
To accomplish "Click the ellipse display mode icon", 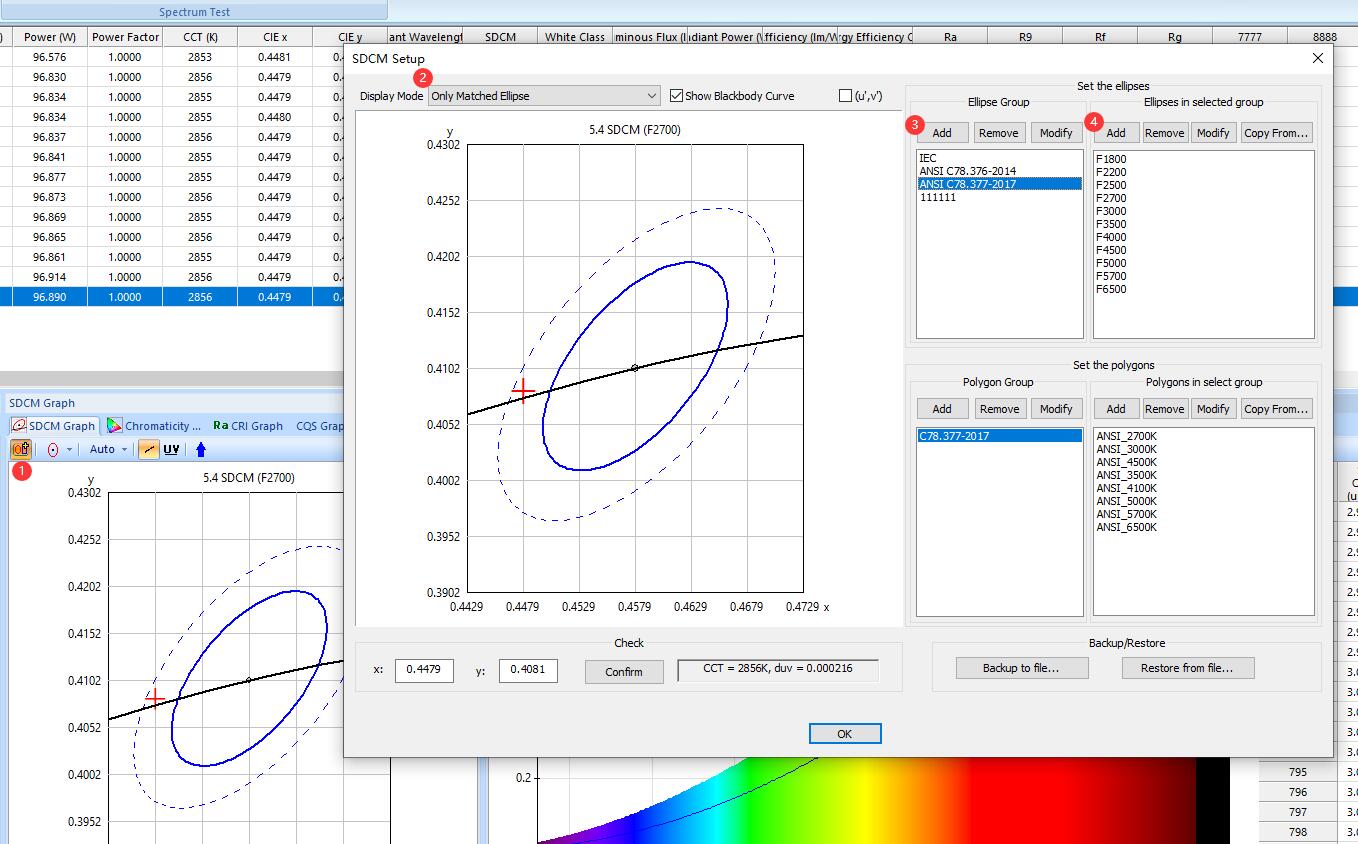I will point(52,450).
